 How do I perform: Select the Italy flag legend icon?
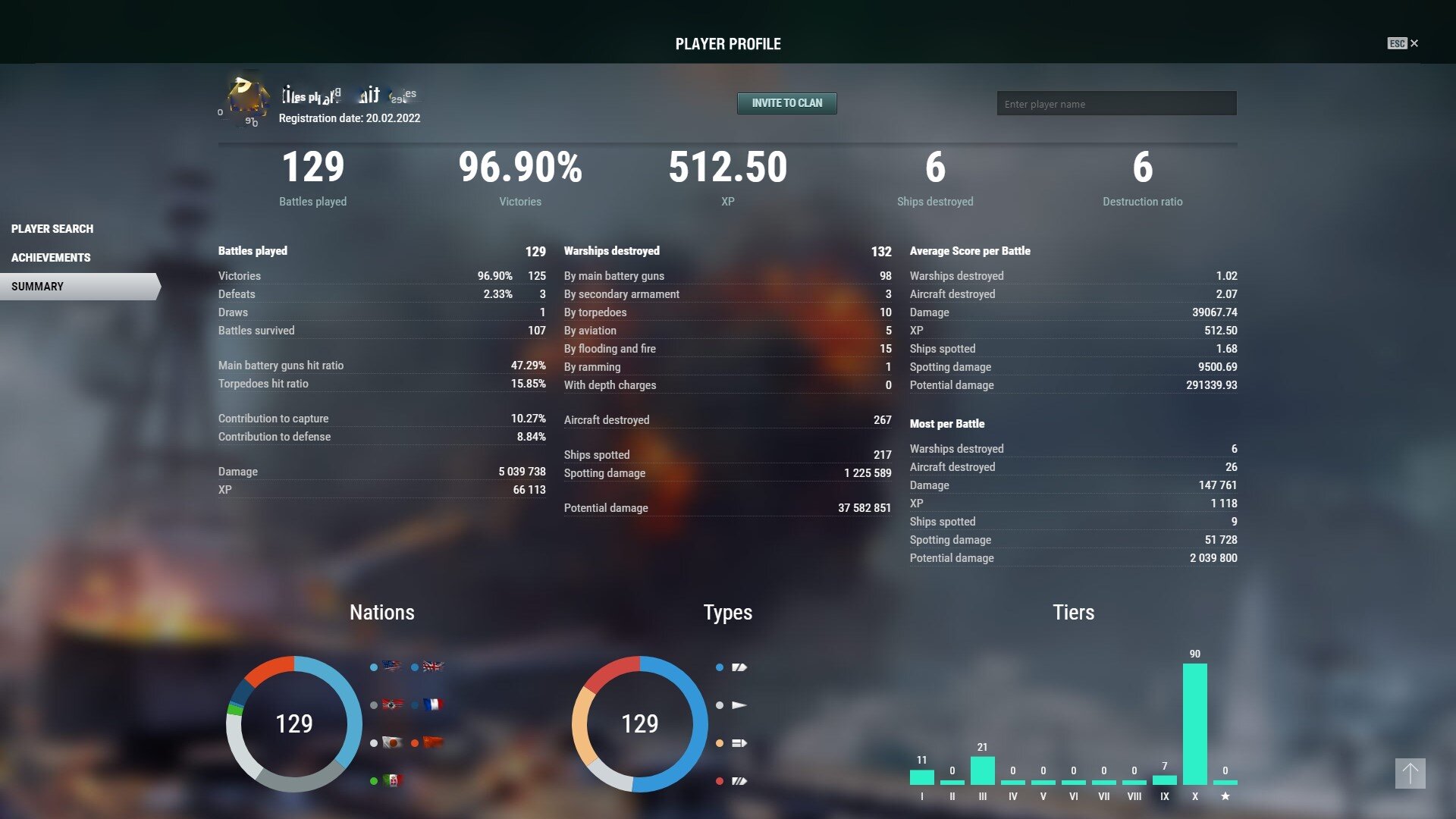point(392,780)
